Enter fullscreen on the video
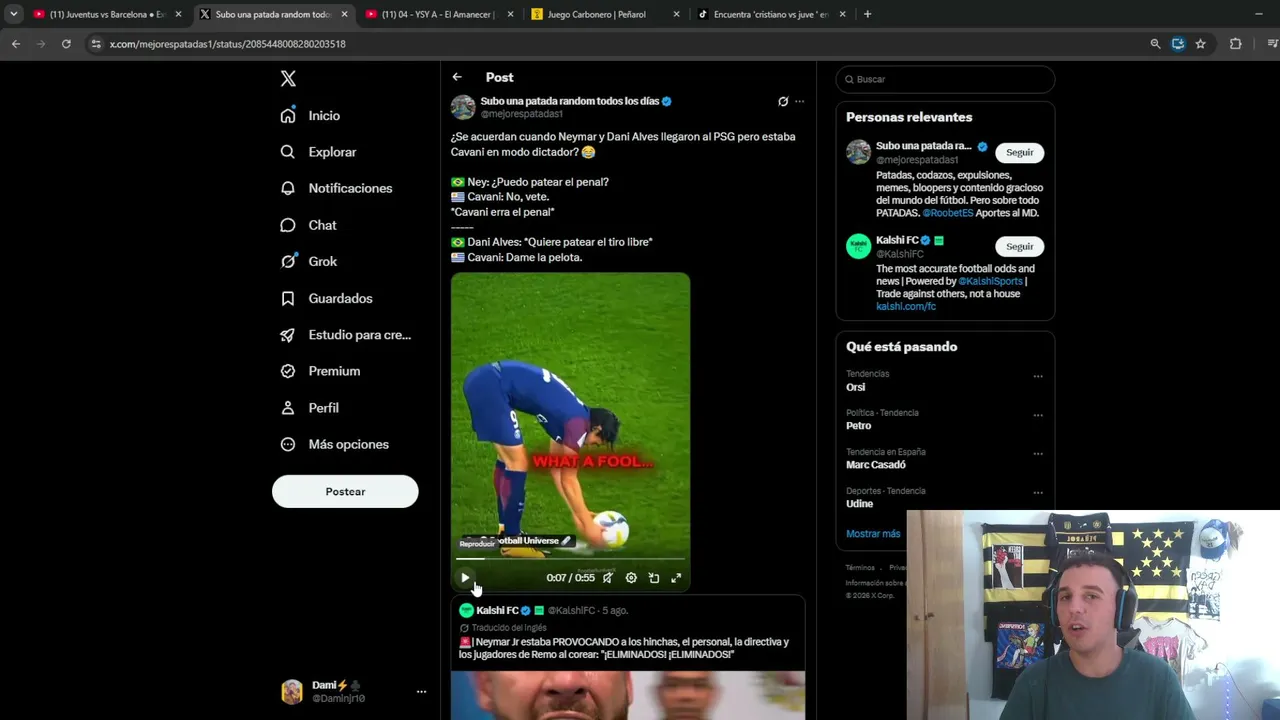The width and height of the screenshot is (1280, 720). [x=676, y=577]
